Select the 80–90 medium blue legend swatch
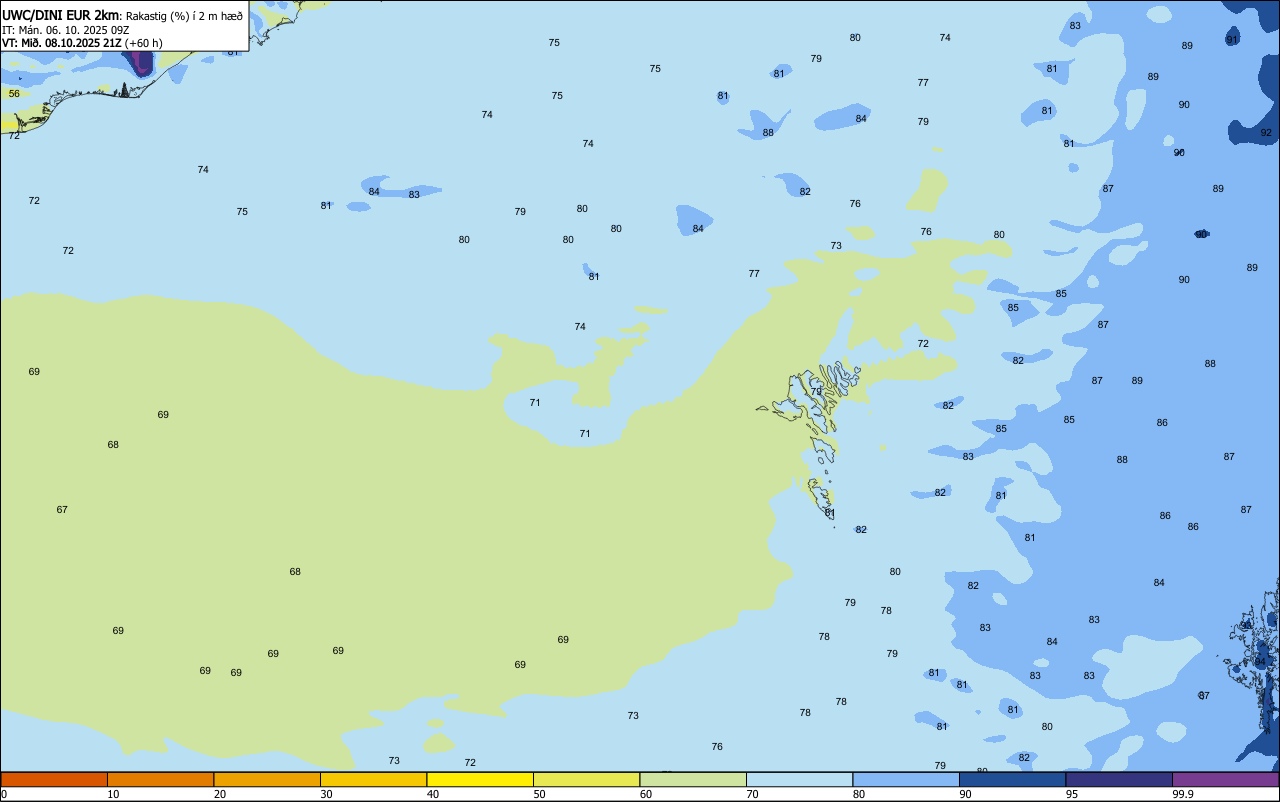Viewport: 1280px width, 802px height. [906, 779]
